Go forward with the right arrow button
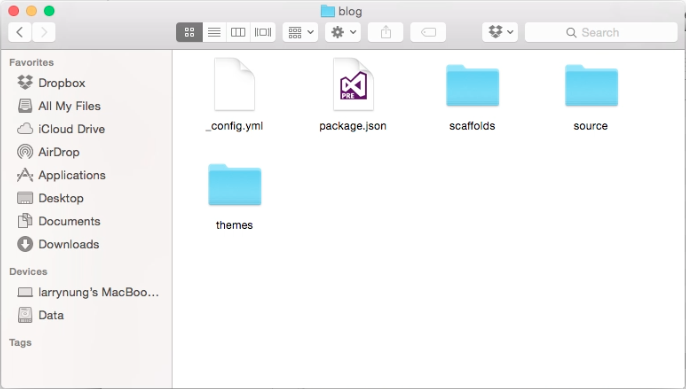This screenshot has width=686, height=389. pyautogui.click(x=44, y=32)
